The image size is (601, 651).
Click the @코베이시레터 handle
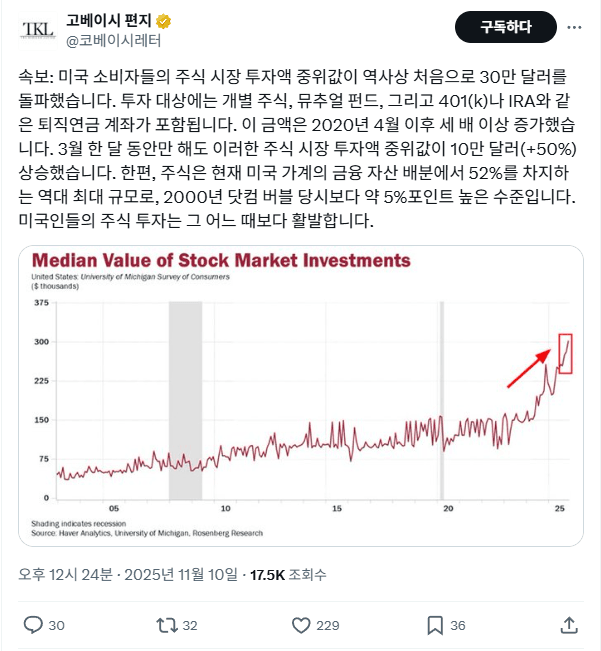click(x=113, y=41)
